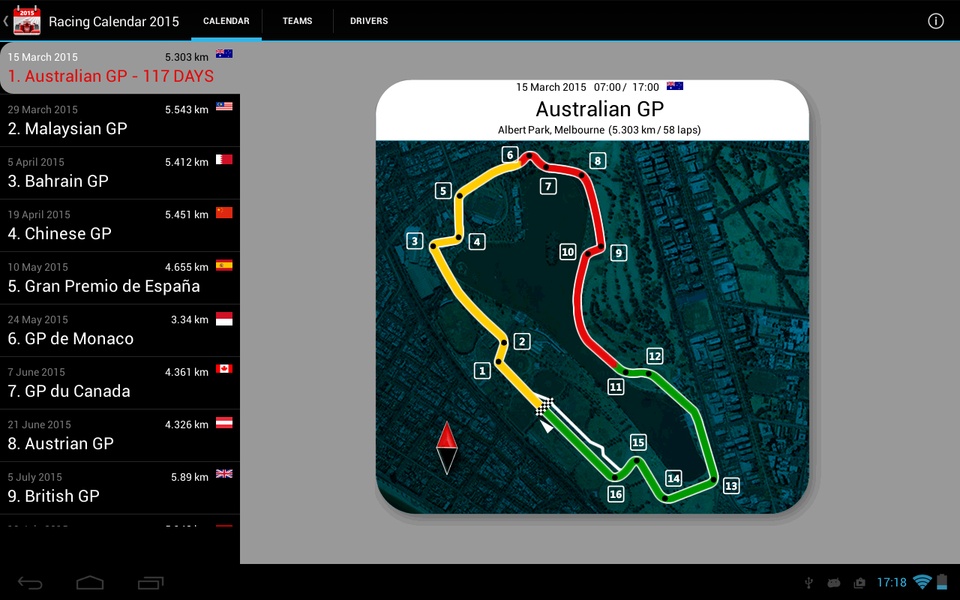Tap the USB status icon
Viewport: 960px width, 600px height.
(x=809, y=582)
